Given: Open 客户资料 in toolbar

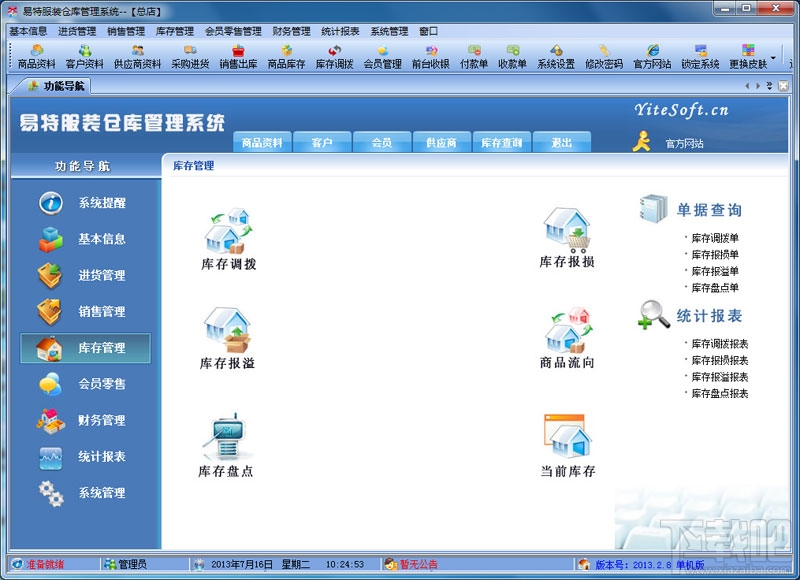Looking at the screenshot, I should [85, 57].
